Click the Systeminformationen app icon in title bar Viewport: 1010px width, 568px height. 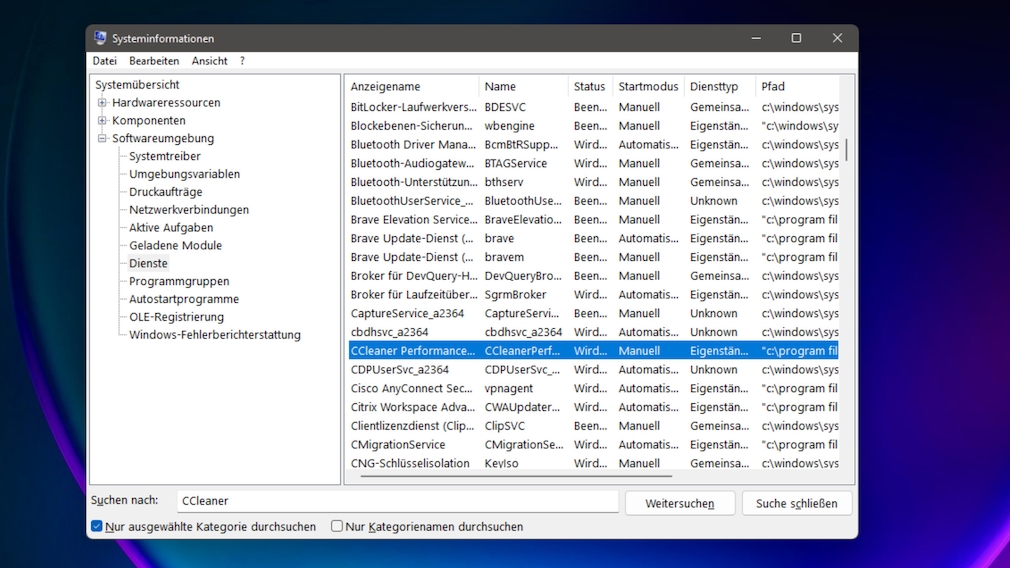pyautogui.click(x=100, y=38)
